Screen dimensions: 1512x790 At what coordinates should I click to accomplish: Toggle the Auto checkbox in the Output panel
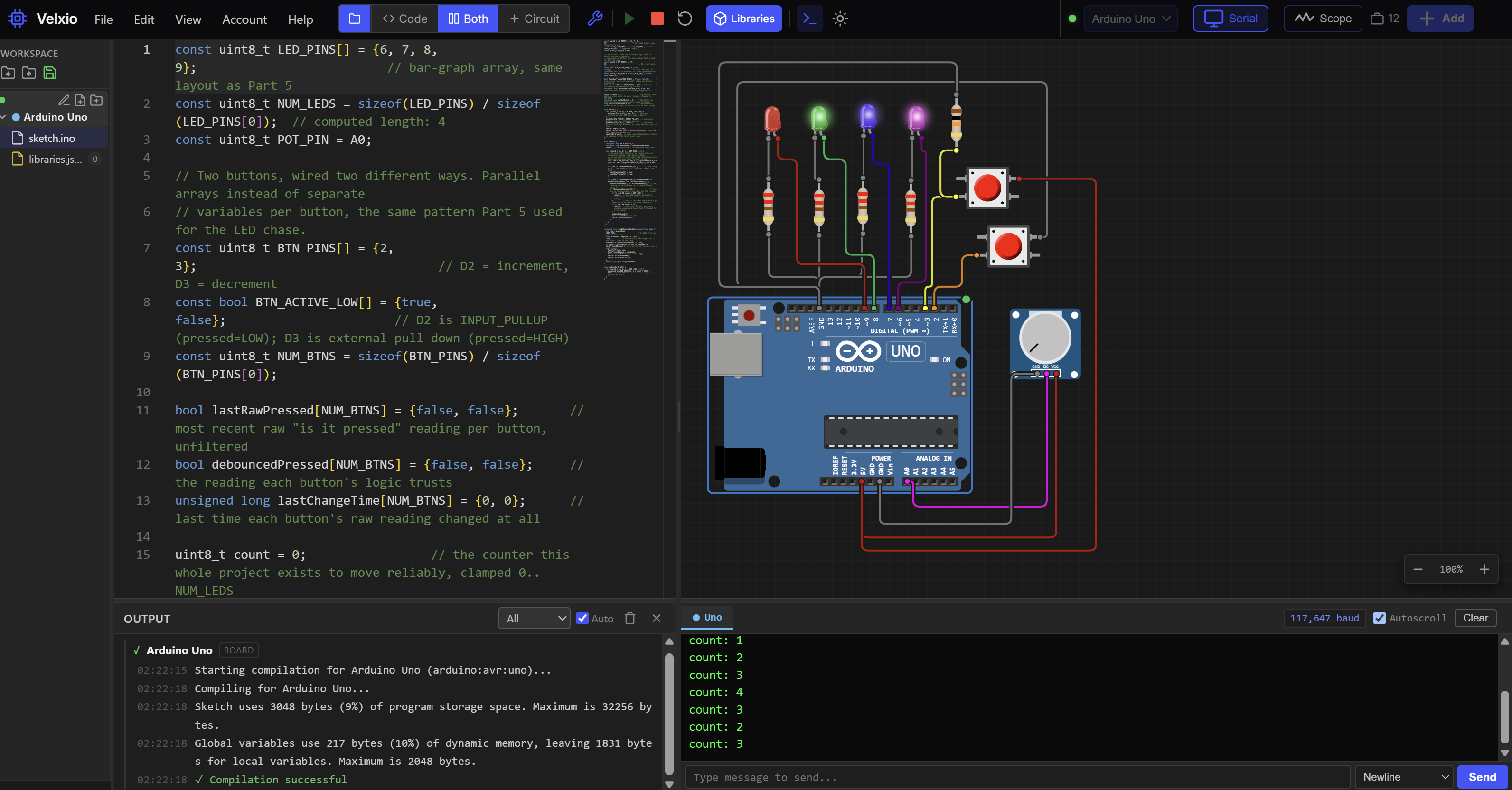[x=582, y=618]
